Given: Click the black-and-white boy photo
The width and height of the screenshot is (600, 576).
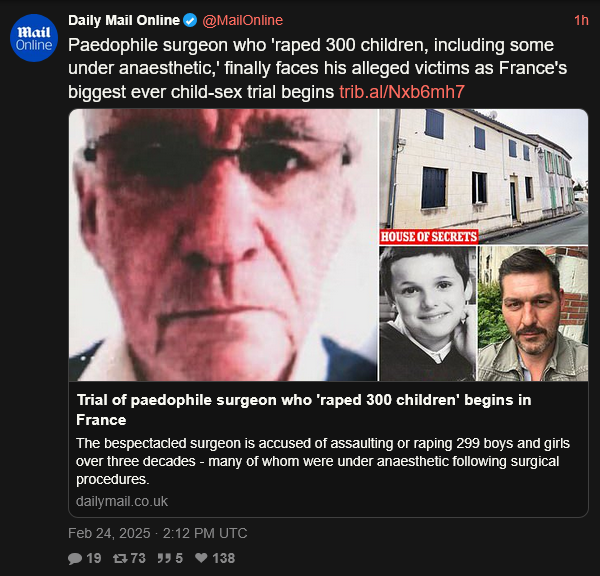Looking at the screenshot, I should 427,313.
